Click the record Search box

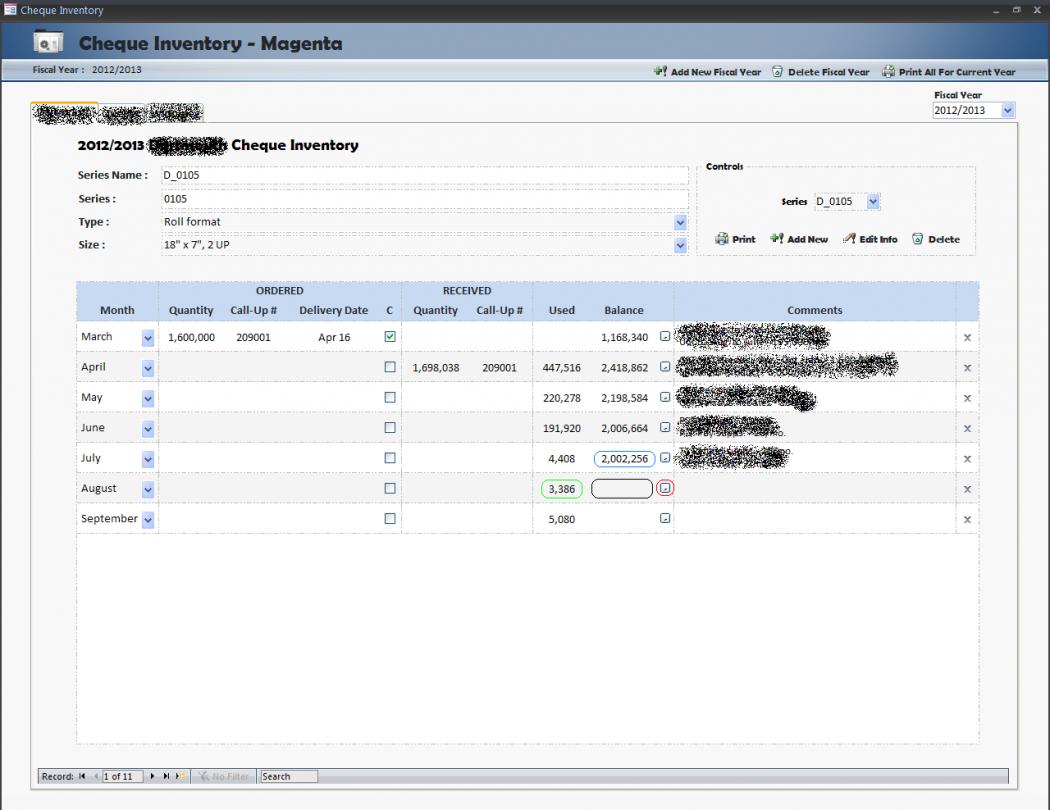pyautogui.click(x=289, y=777)
